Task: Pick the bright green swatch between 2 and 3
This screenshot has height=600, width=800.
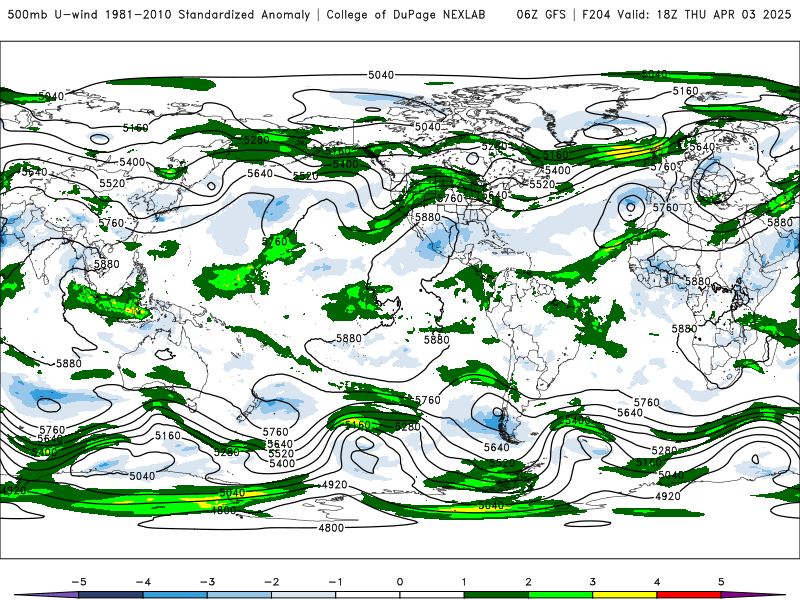Action: click(x=561, y=595)
